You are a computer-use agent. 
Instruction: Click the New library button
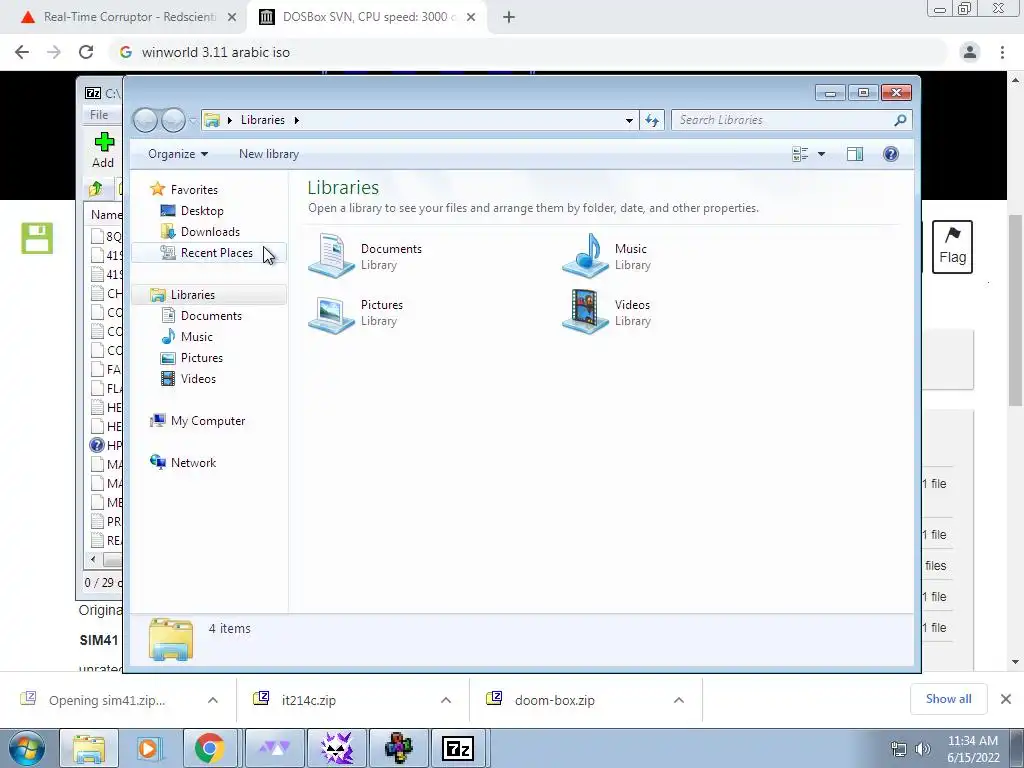coord(268,154)
